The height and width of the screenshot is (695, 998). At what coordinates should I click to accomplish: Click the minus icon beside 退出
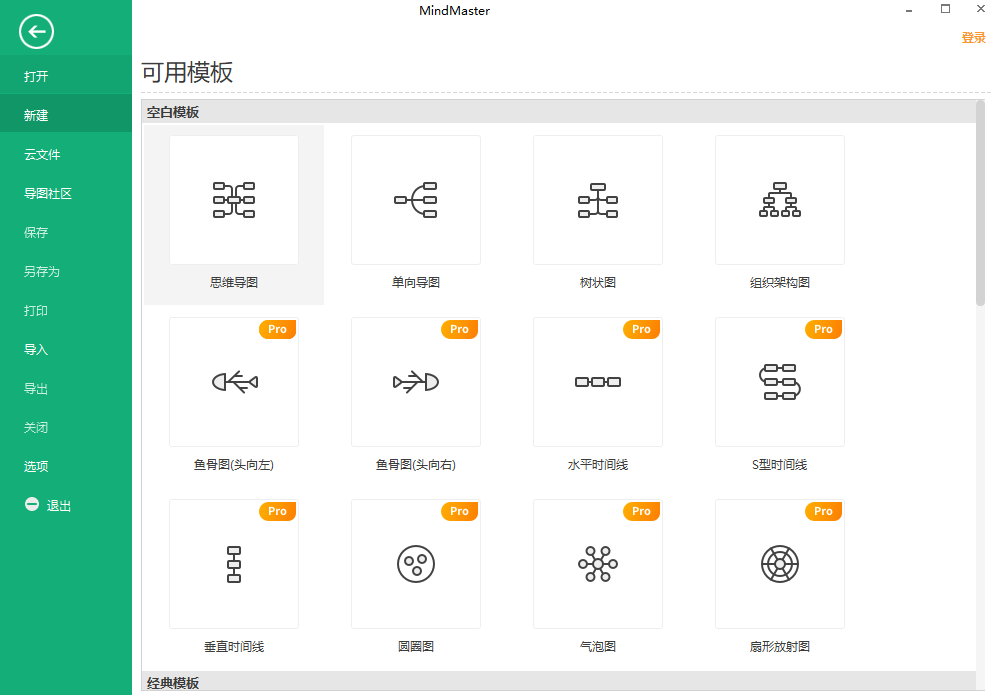tap(32, 504)
